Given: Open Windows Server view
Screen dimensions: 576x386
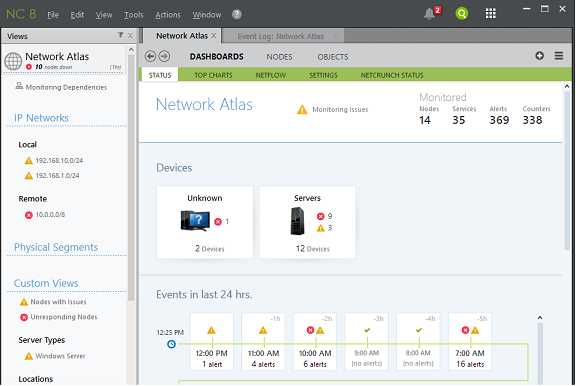Looking at the screenshot, I should click(60, 356).
